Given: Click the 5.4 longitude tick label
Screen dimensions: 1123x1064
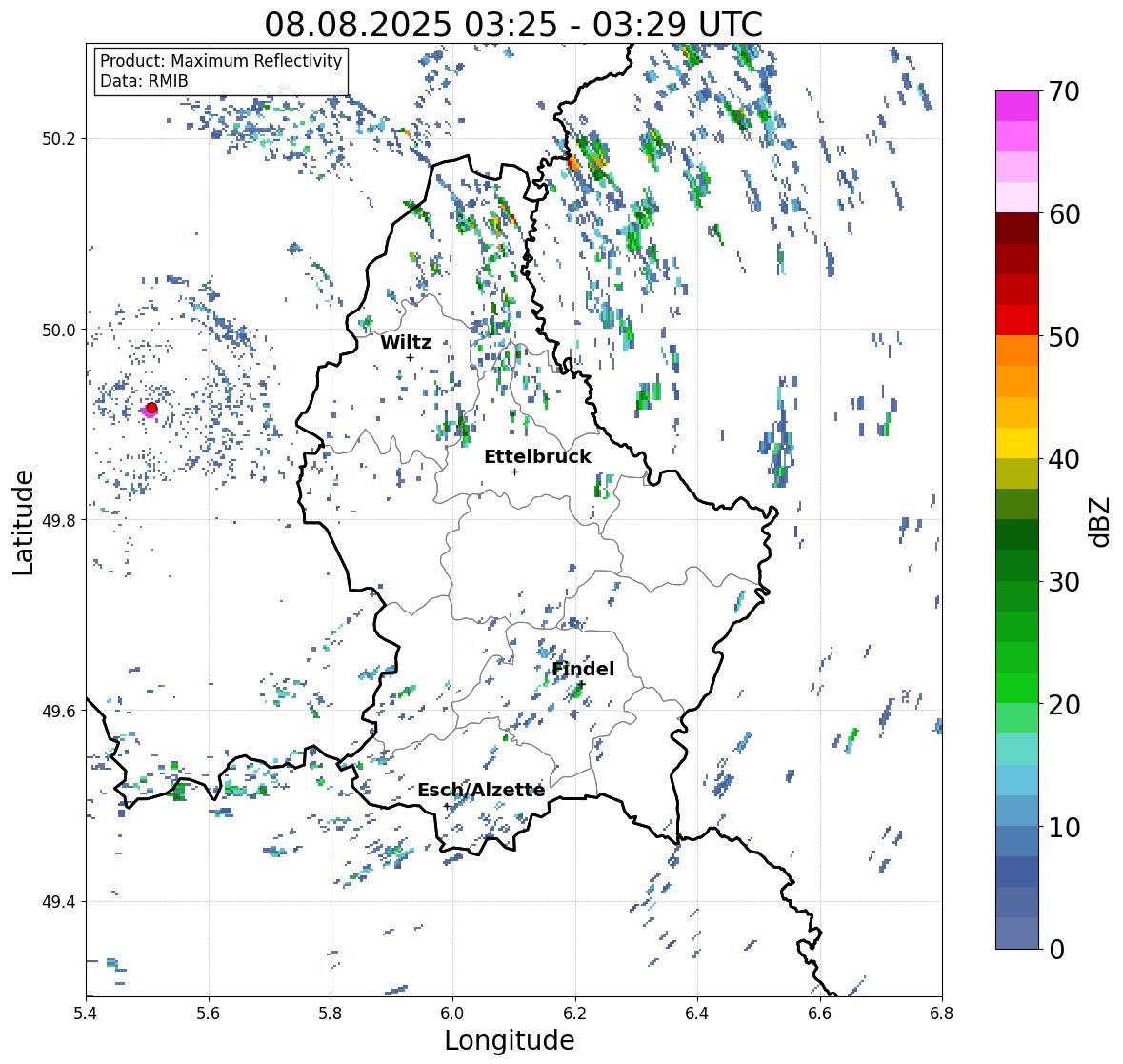Looking at the screenshot, I should [86, 1014].
